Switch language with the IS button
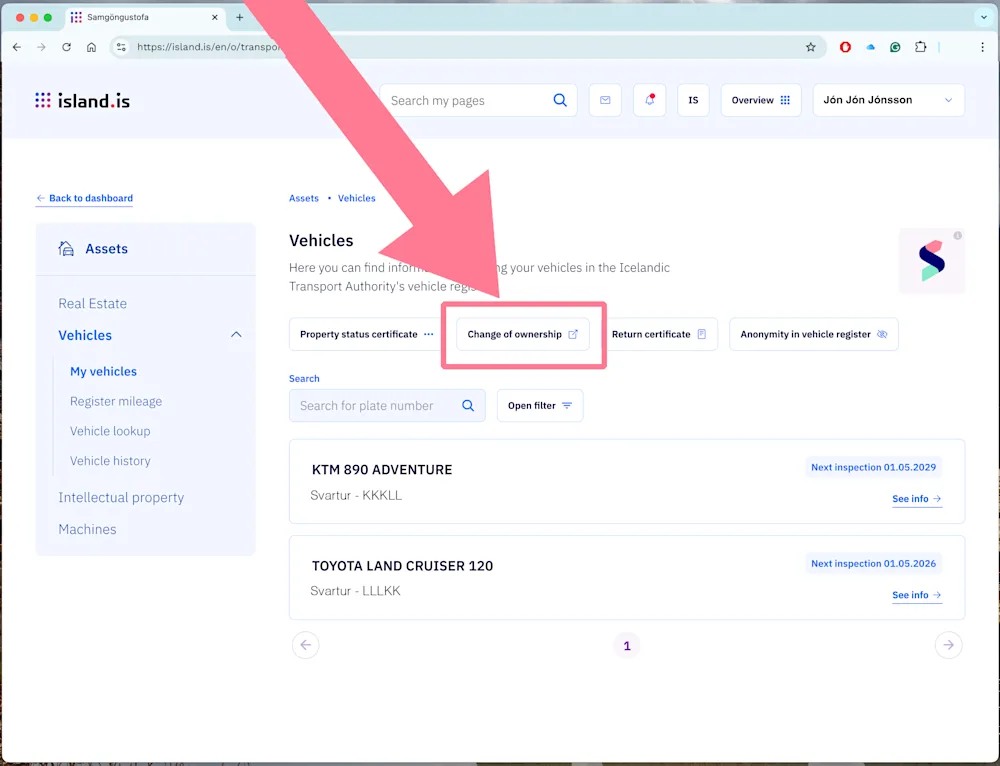The width and height of the screenshot is (1000, 766). [x=693, y=100]
